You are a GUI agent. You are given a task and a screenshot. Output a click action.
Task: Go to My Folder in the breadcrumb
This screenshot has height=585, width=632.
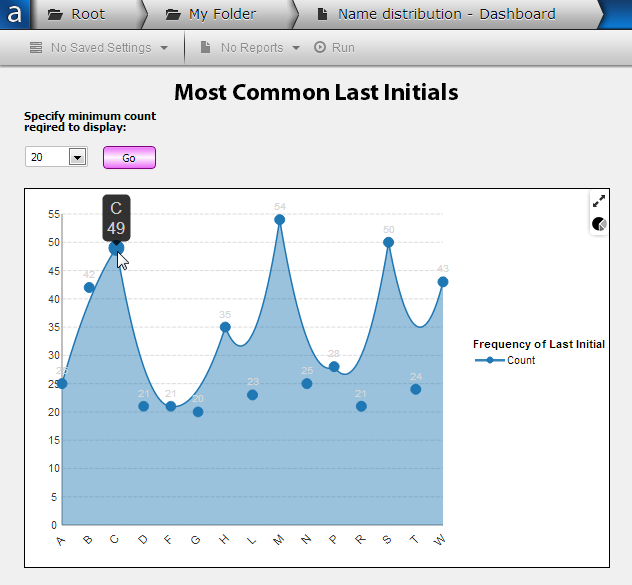click(x=222, y=15)
